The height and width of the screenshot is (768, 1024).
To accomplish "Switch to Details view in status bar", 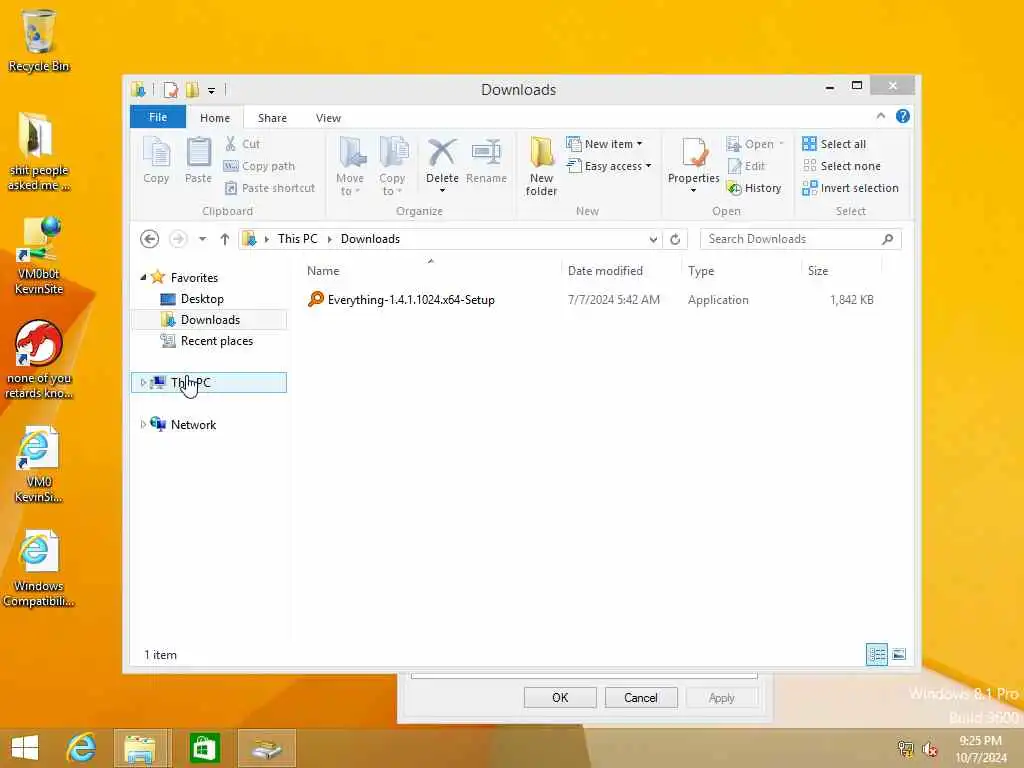I will pyautogui.click(x=876, y=654).
